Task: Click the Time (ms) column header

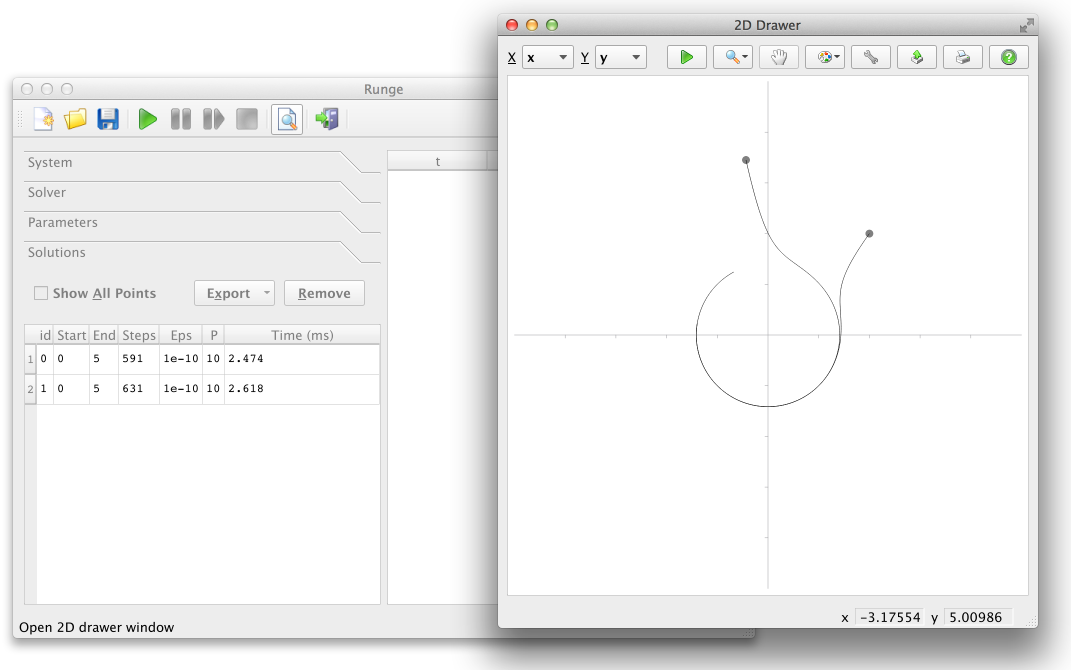Action: 302,335
